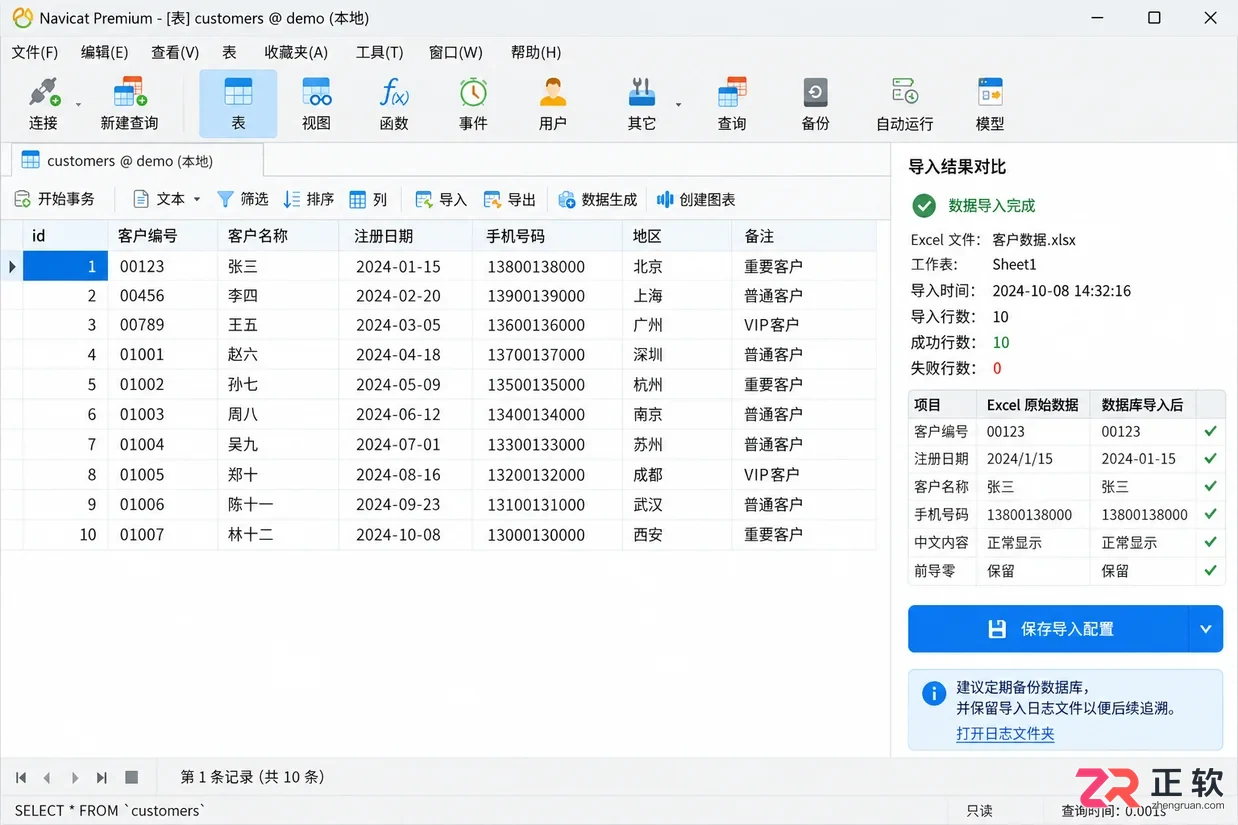This screenshot has width=1238, height=825.
Task: Click the 文本 toolbar button
Action: coord(159,199)
